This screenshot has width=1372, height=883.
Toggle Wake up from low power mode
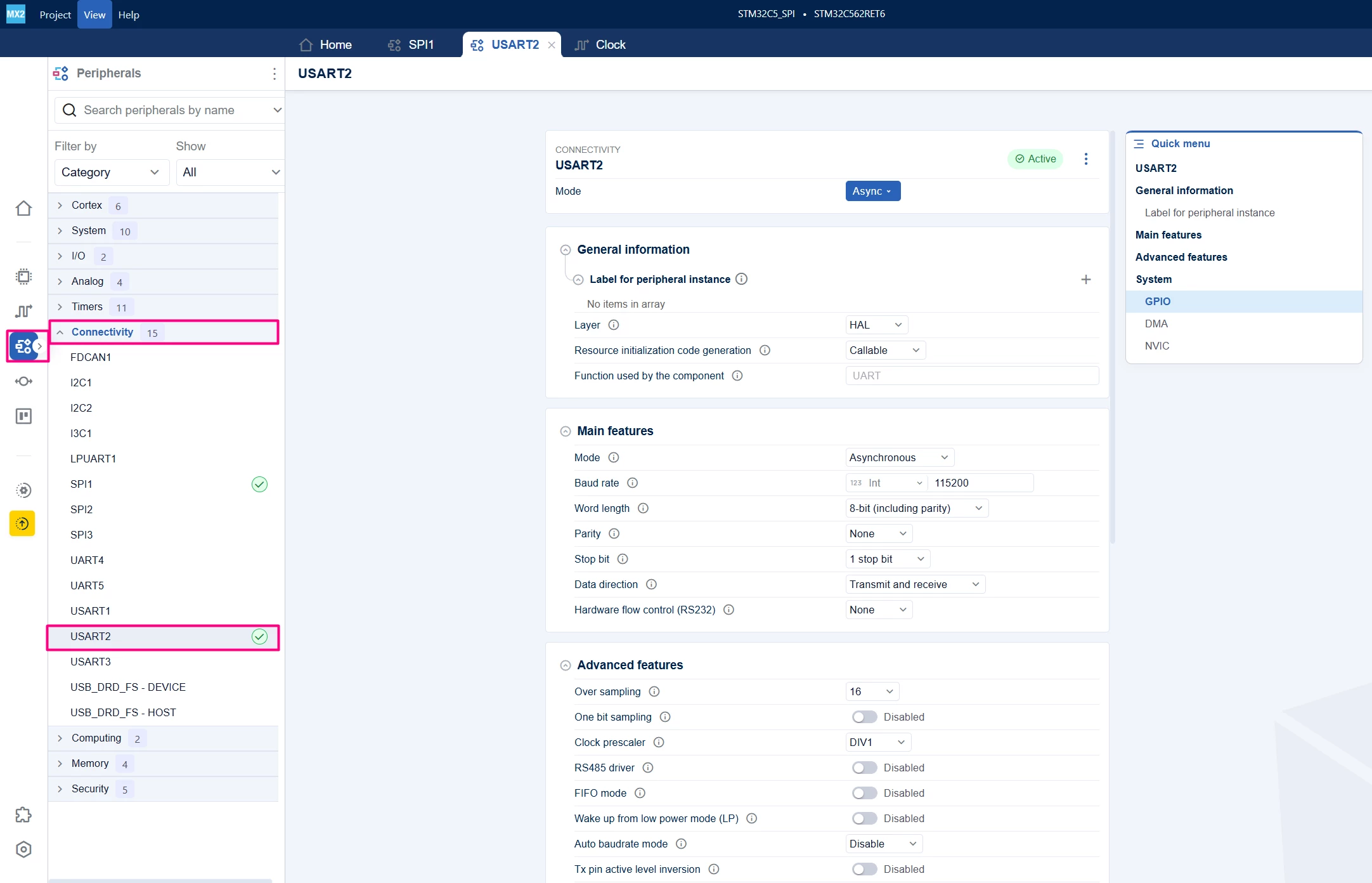click(x=864, y=818)
